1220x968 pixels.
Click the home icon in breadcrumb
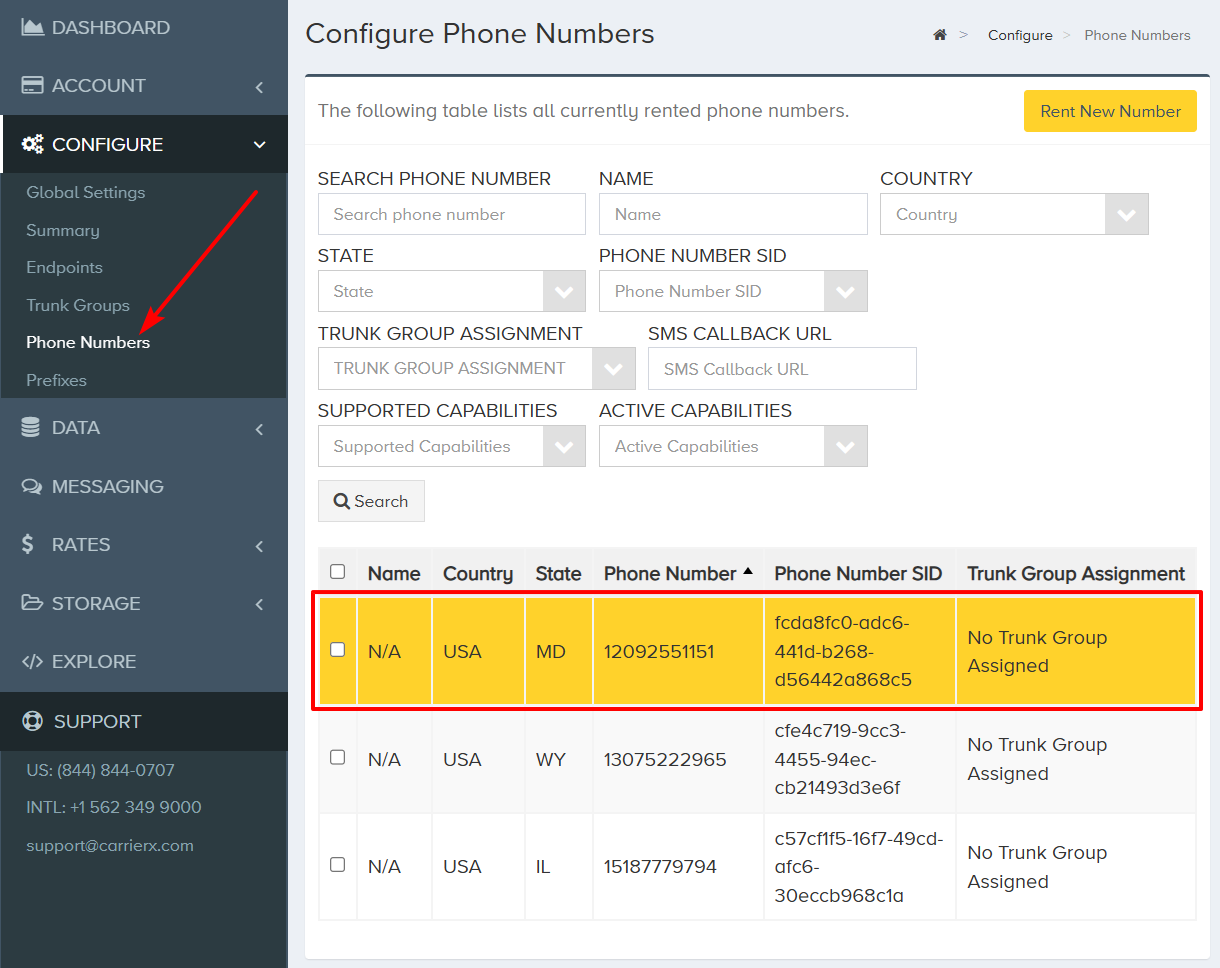tap(940, 35)
